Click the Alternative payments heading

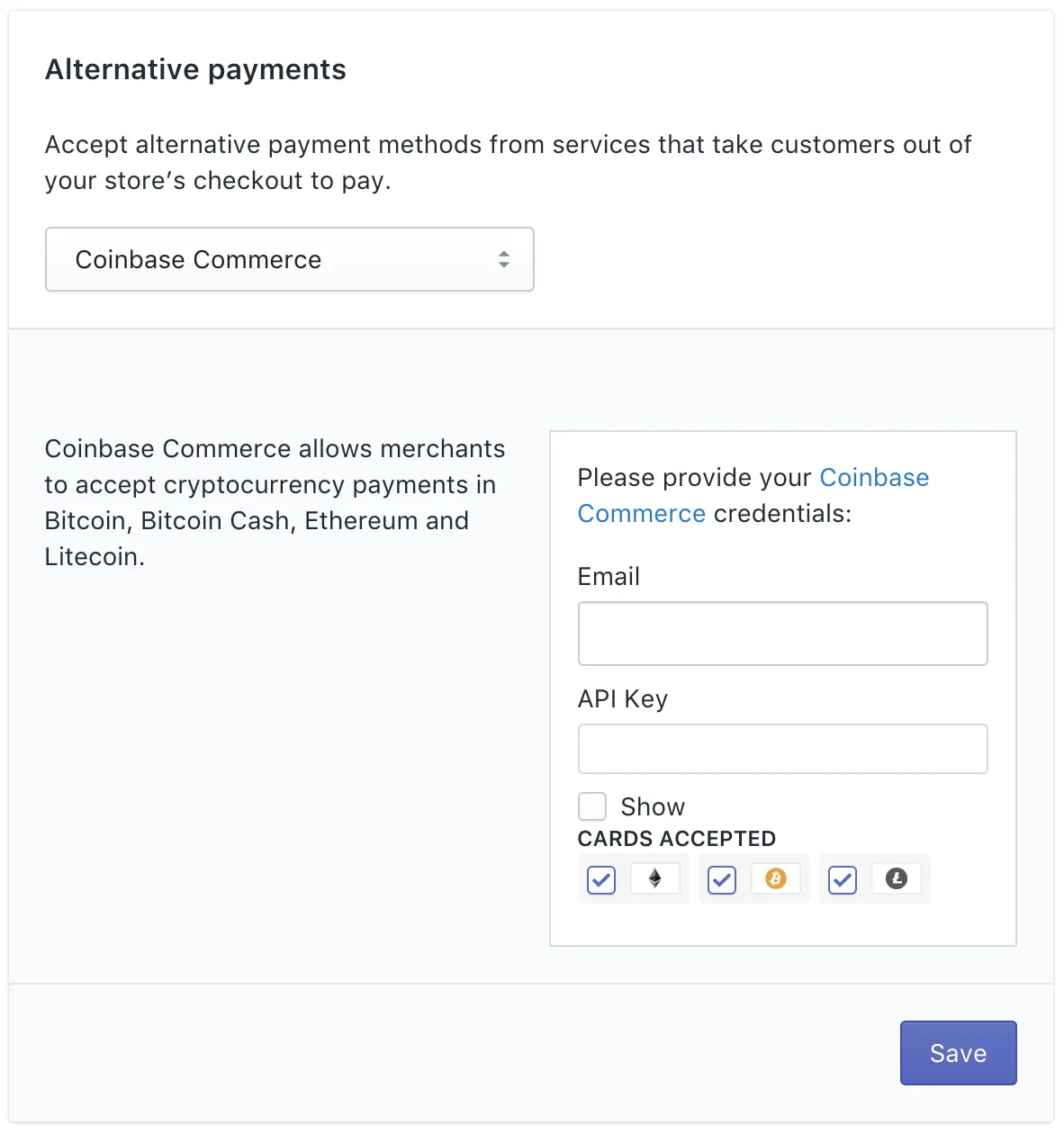(x=195, y=69)
